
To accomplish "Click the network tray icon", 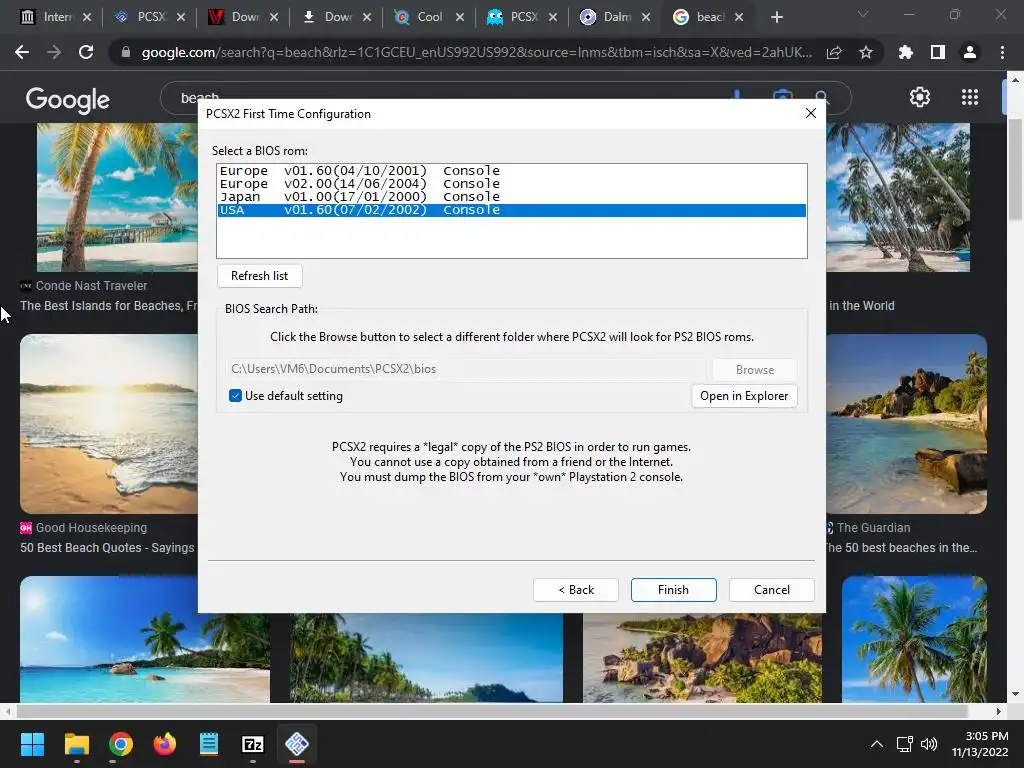I will point(904,744).
